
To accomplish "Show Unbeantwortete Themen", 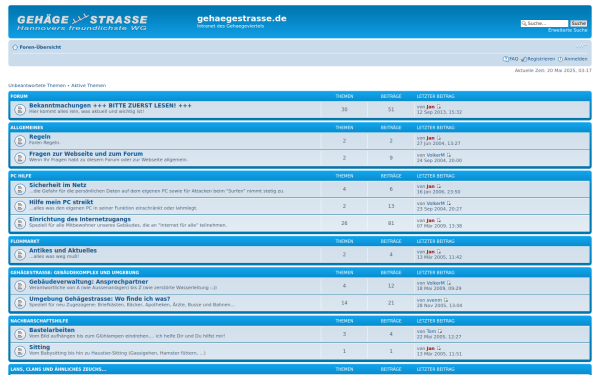I will point(37,85).
